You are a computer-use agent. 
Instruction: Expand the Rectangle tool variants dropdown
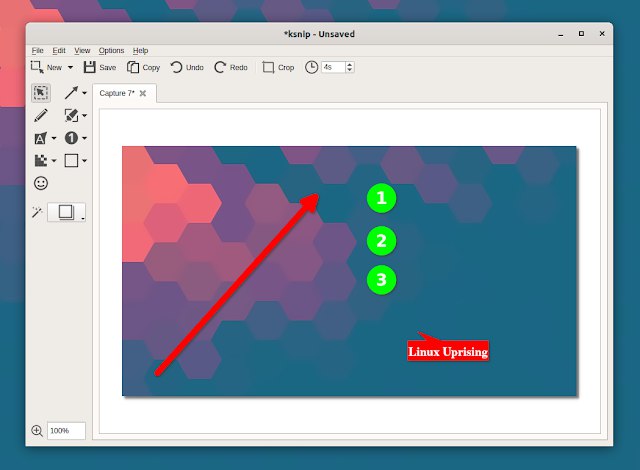[84, 161]
